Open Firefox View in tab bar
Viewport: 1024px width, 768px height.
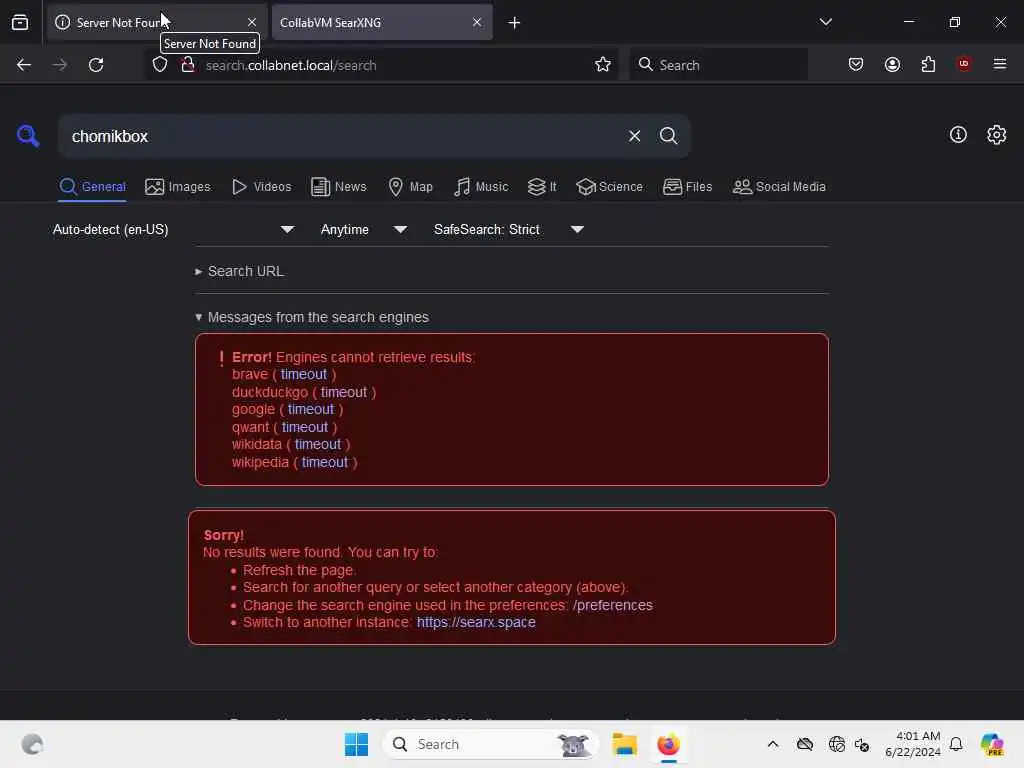pyautogui.click(x=20, y=22)
